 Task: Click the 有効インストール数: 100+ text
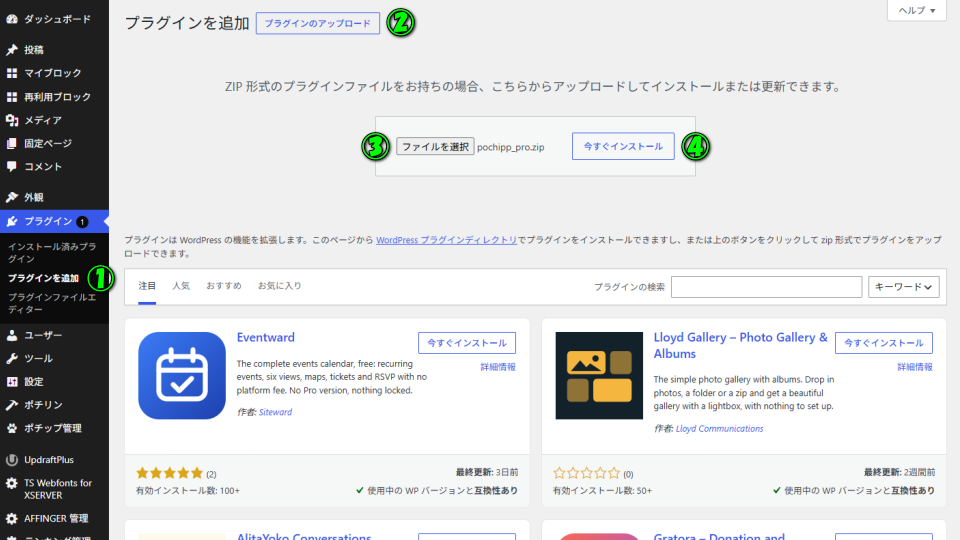pyautogui.click(x=188, y=490)
